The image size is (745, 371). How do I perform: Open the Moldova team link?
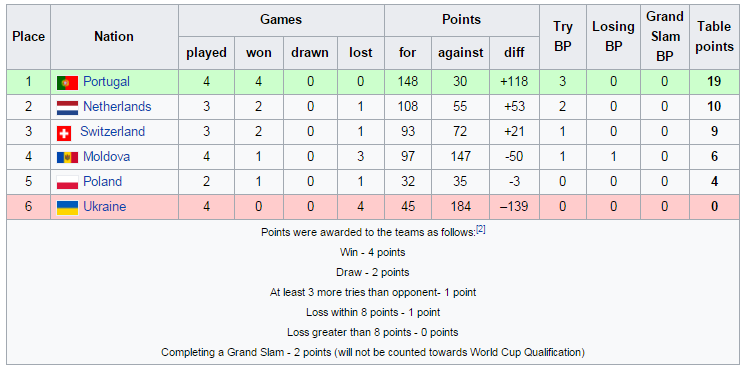[106, 156]
